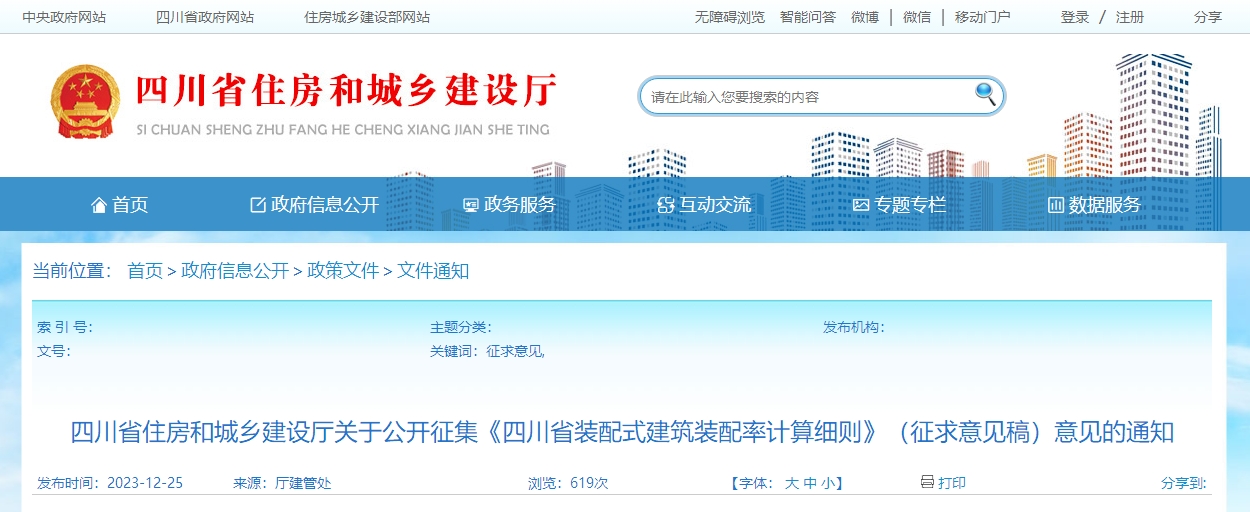Open the 移动门户 link
Viewport: 1250px width, 512px height.
pyautogui.click(x=983, y=17)
